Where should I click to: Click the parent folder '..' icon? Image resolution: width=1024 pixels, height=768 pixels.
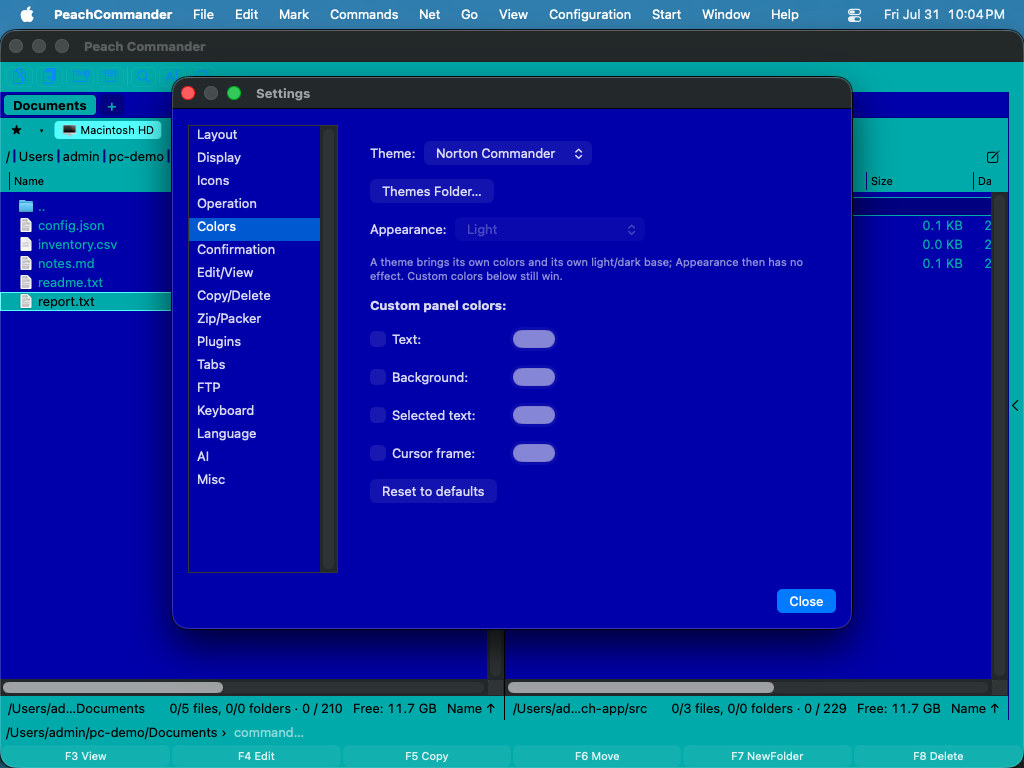[25, 206]
